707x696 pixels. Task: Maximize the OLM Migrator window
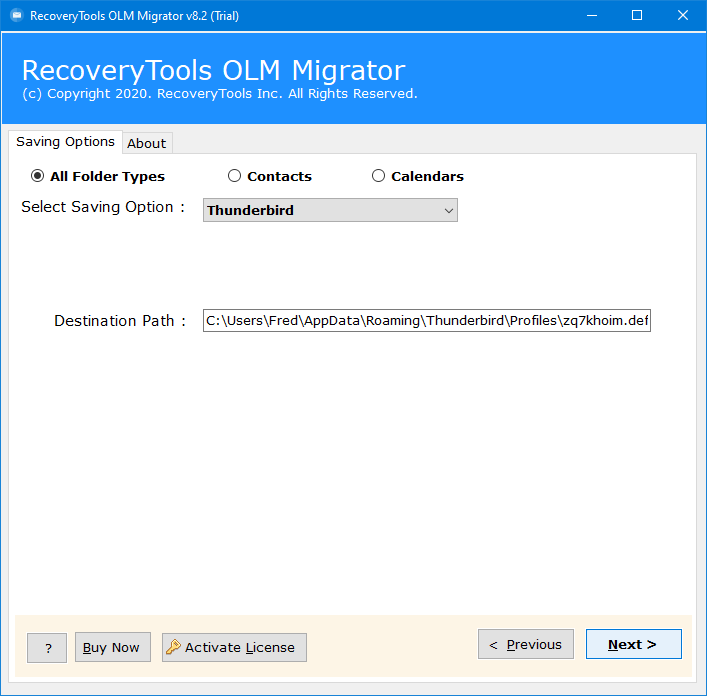tap(637, 15)
